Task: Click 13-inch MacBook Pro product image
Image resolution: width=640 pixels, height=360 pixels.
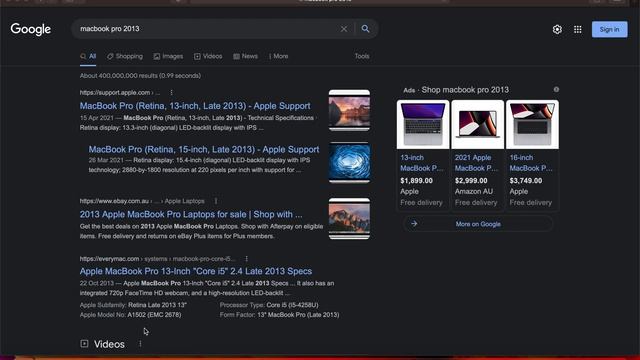Action: click(423, 124)
